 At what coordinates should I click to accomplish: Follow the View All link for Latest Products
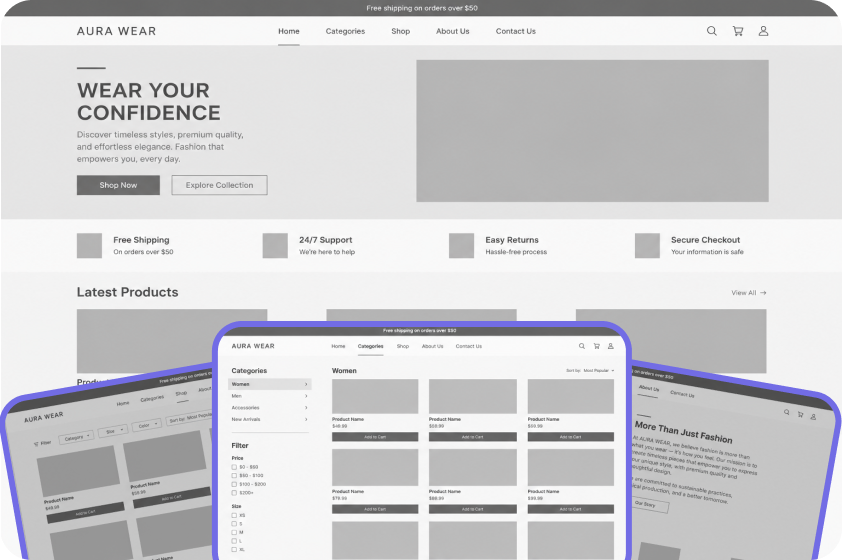(749, 293)
